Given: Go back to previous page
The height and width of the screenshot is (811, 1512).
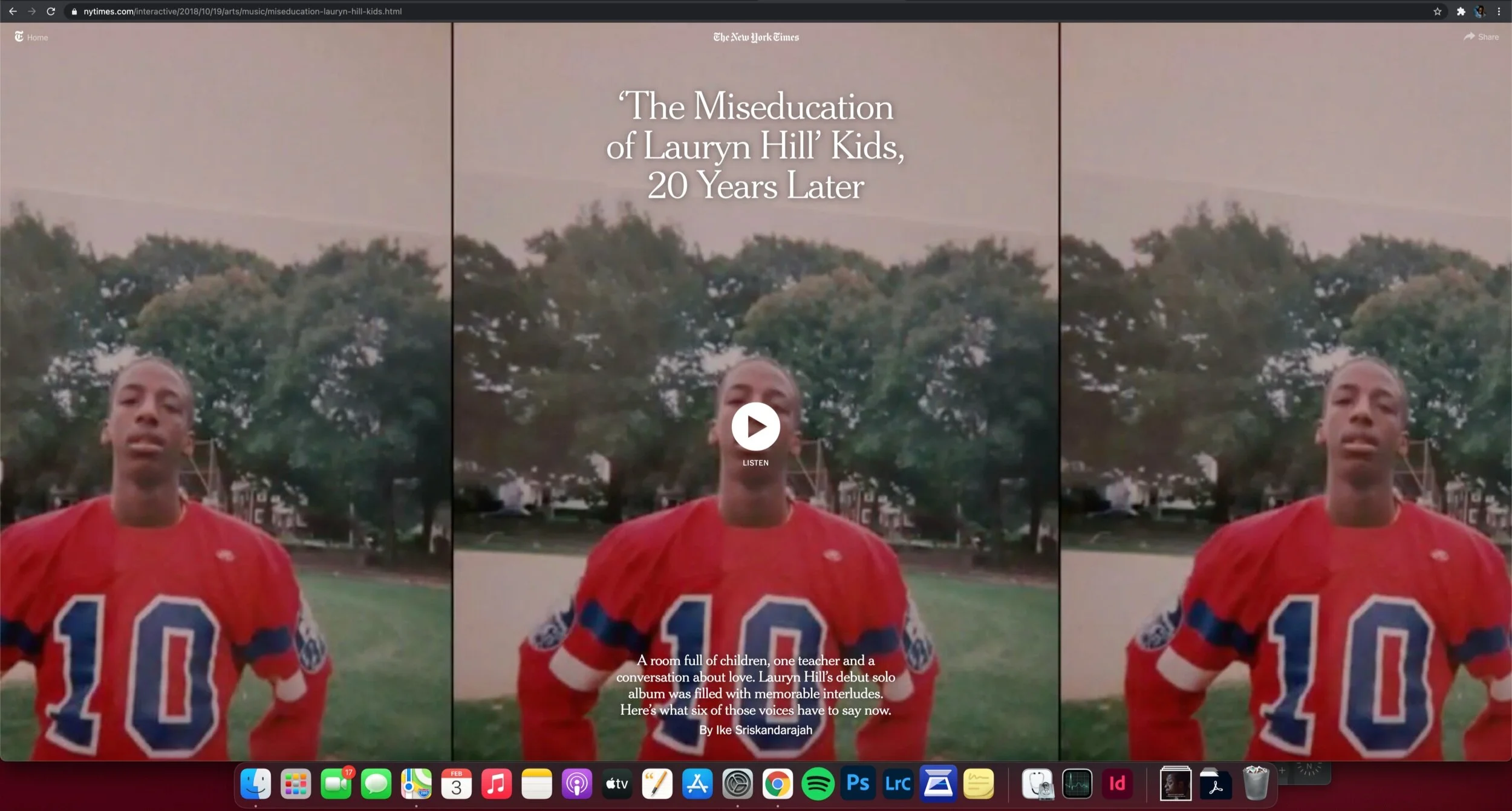Looking at the screenshot, I should pos(13,11).
